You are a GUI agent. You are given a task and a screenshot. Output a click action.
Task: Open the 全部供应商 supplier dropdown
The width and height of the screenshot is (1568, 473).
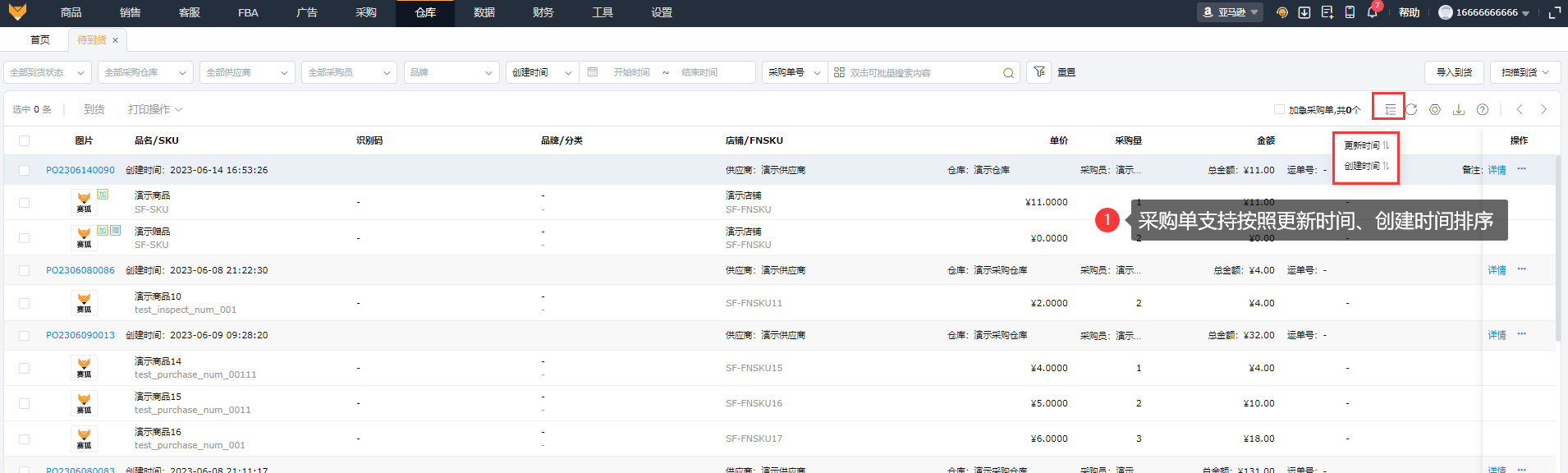(x=246, y=72)
